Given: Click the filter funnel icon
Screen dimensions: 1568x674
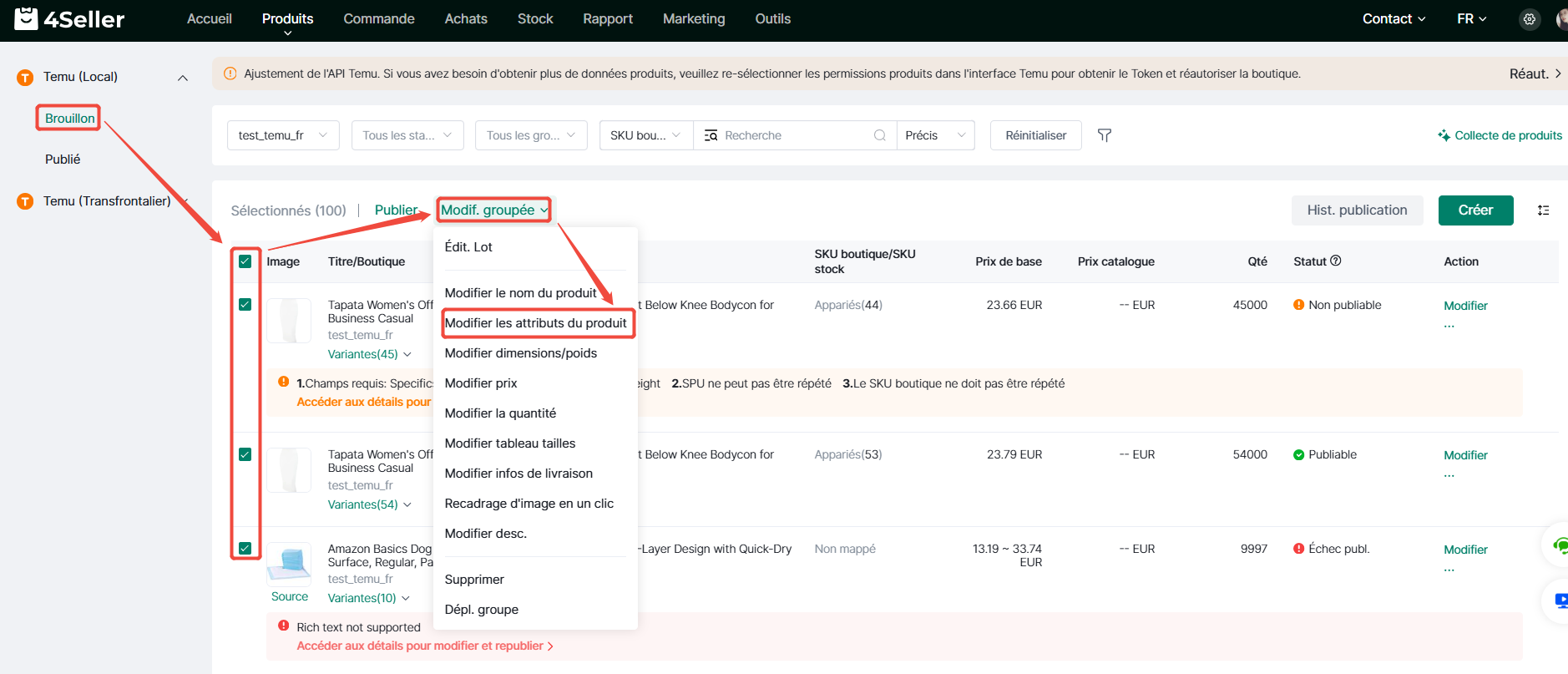Looking at the screenshot, I should pyautogui.click(x=1104, y=135).
